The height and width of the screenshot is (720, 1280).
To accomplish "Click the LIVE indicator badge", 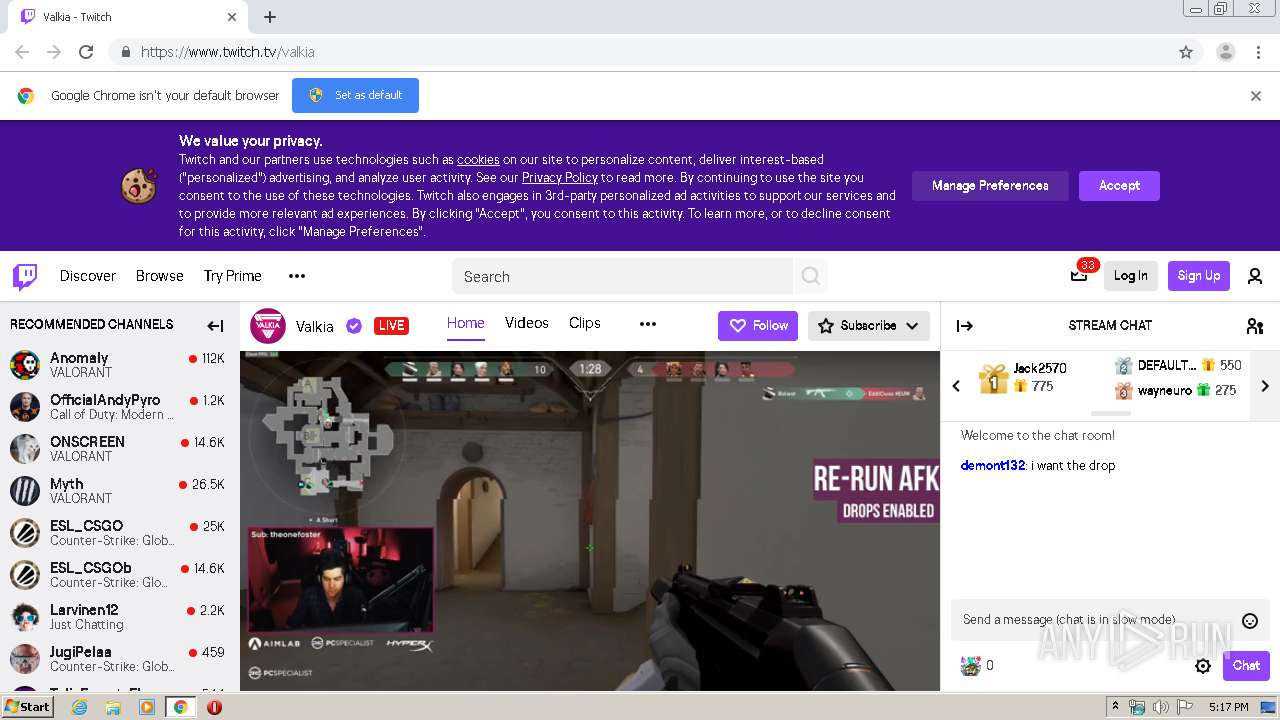I will point(391,326).
